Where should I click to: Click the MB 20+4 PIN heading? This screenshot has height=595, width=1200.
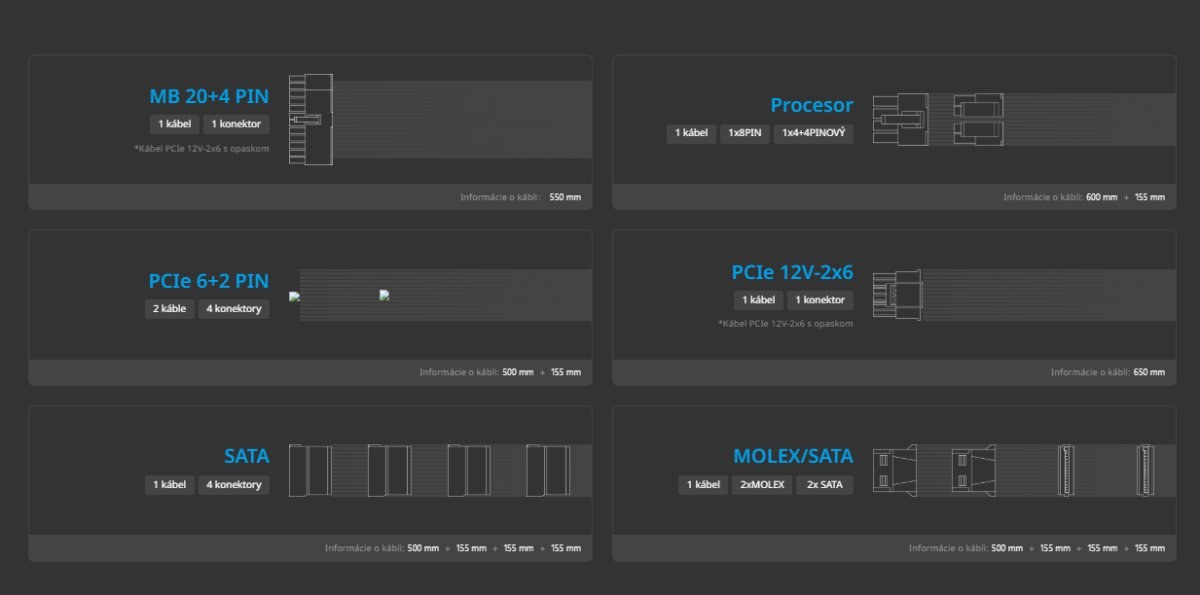[209, 97]
